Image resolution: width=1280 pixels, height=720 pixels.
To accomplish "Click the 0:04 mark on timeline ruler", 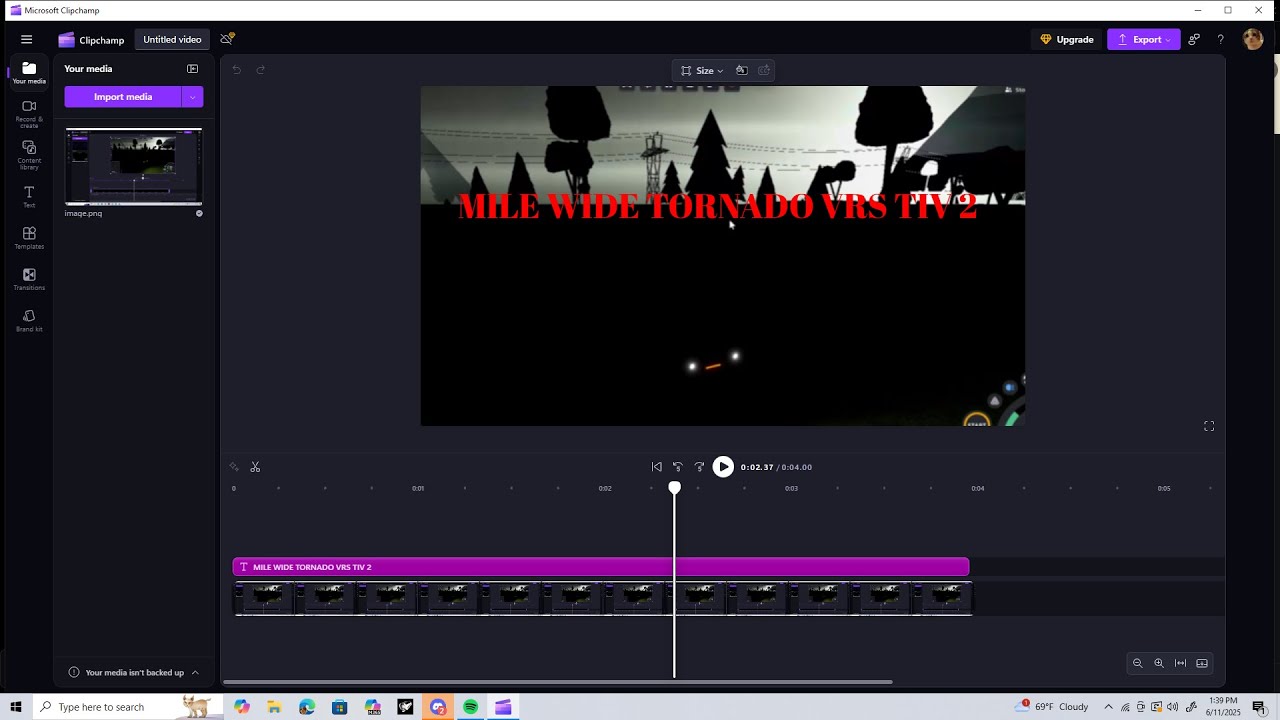I will [978, 488].
